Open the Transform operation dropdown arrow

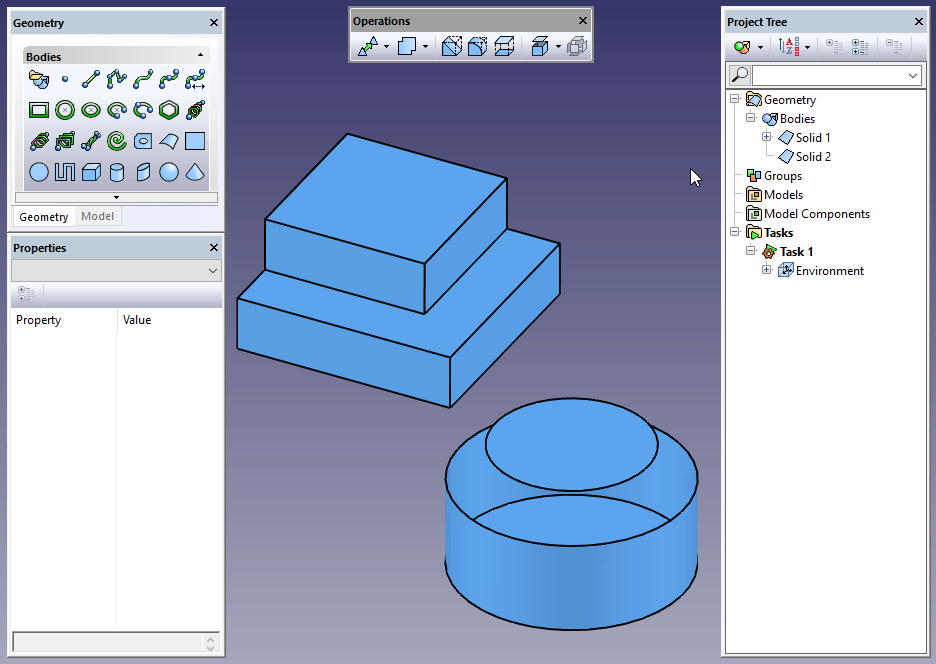386,46
